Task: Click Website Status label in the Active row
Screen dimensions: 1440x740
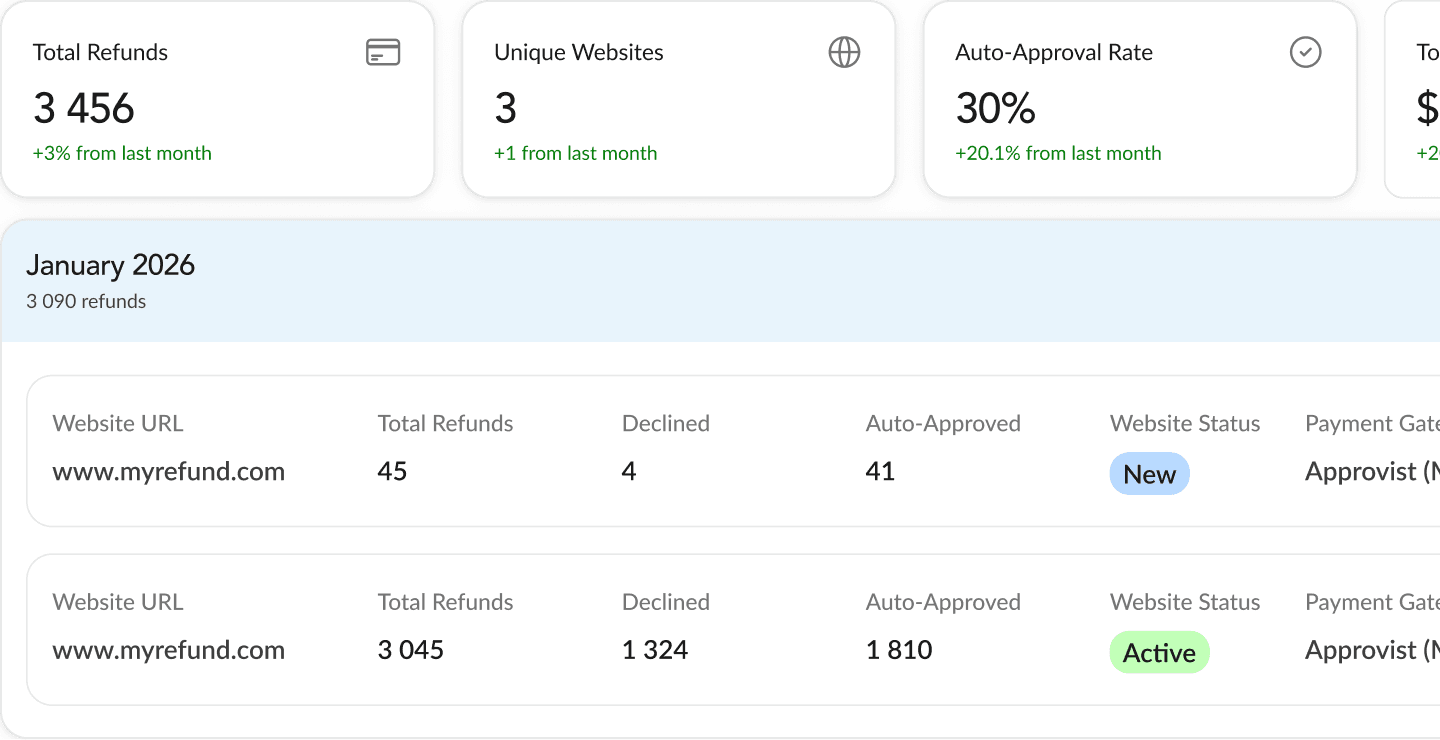Action: [1185, 603]
